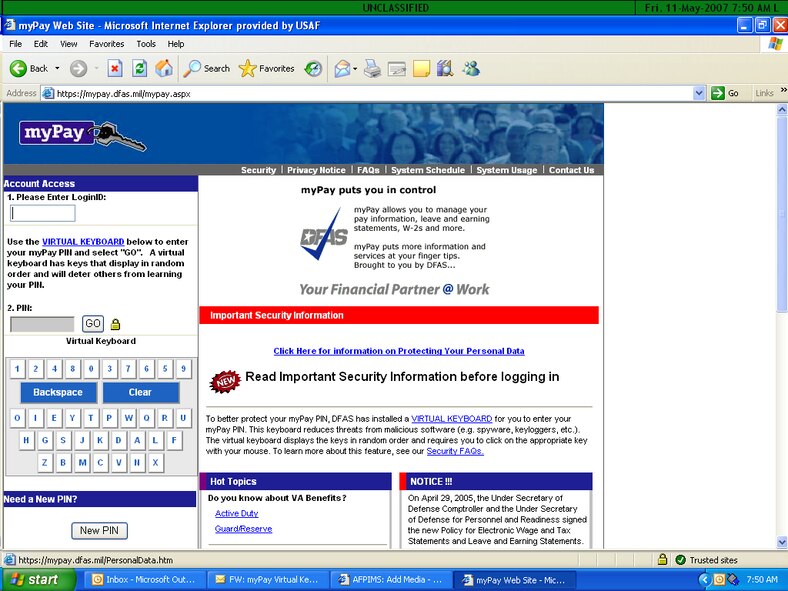Open the Favorites menu in the menu bar
Image resolution: width=788 pixels, height=591 pixels.
tap(106, 44)
